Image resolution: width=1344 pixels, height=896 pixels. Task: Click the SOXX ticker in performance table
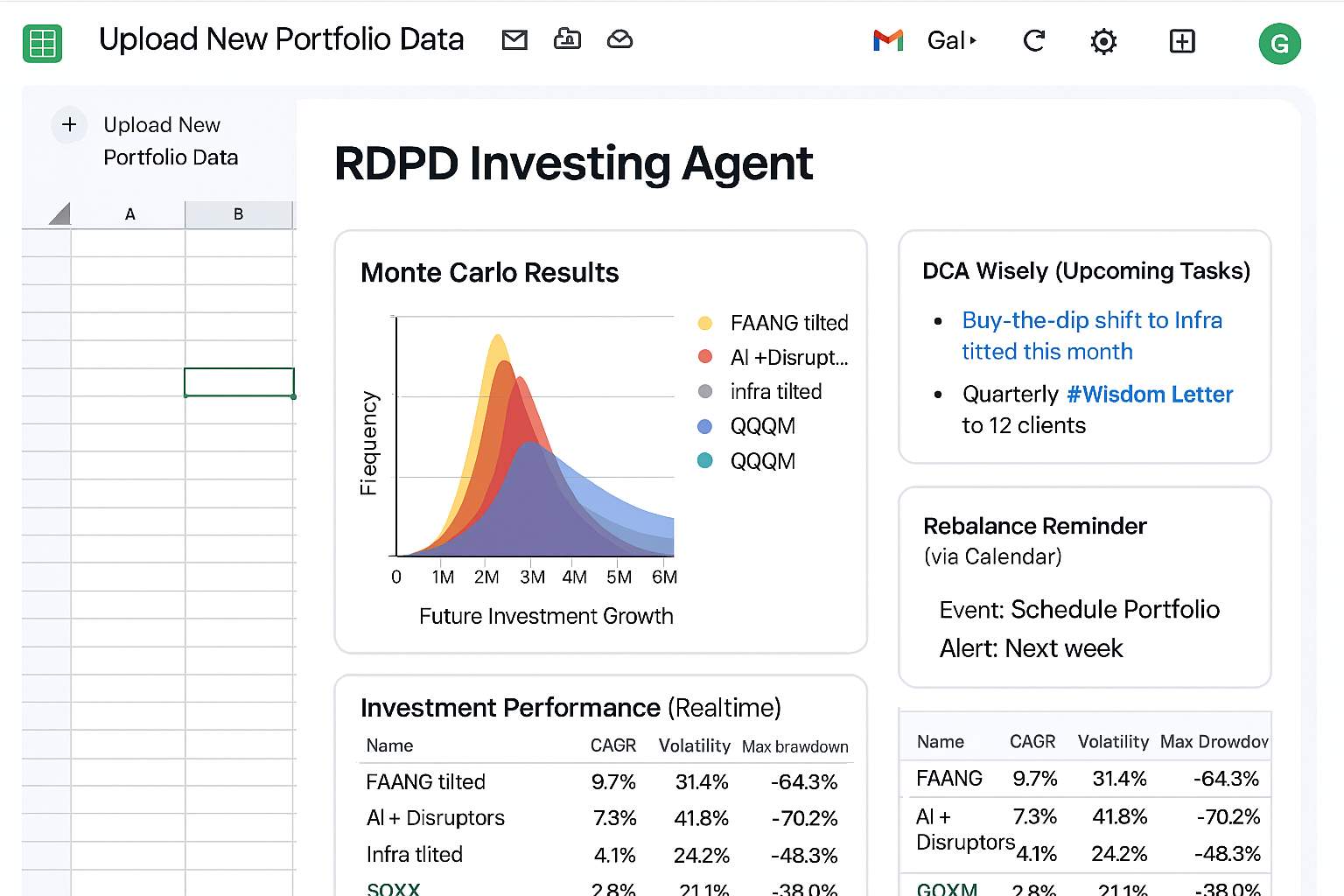(x=393, y=888)
